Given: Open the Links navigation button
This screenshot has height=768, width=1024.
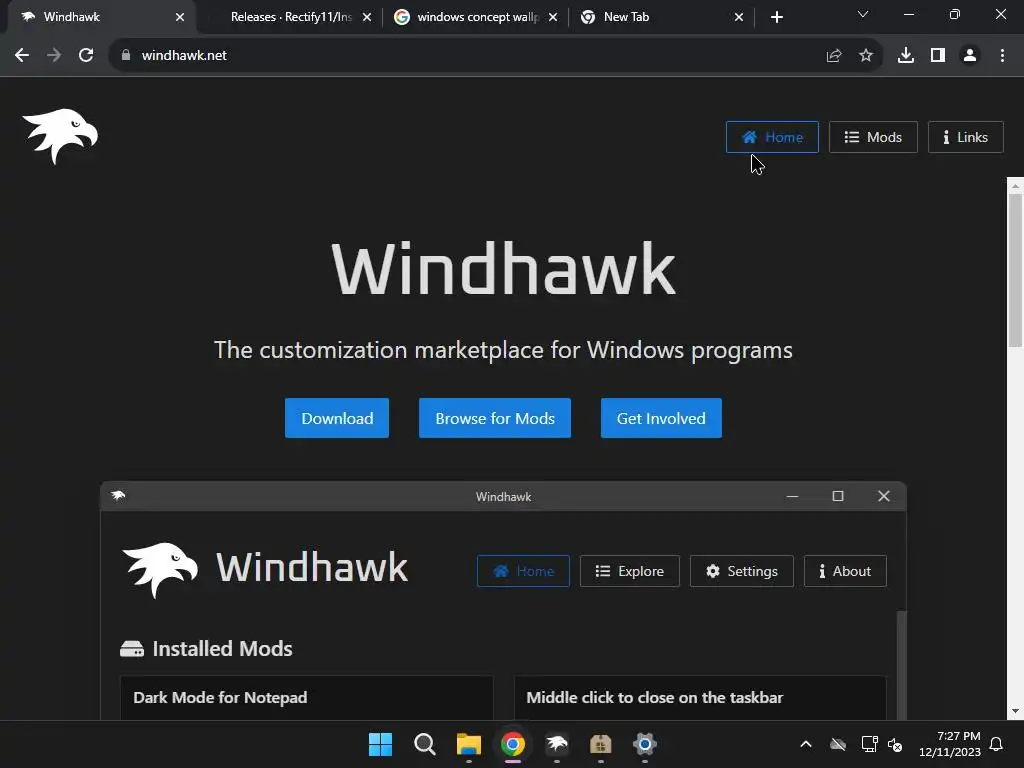Looking at the screenshot, I should (965, 137).
